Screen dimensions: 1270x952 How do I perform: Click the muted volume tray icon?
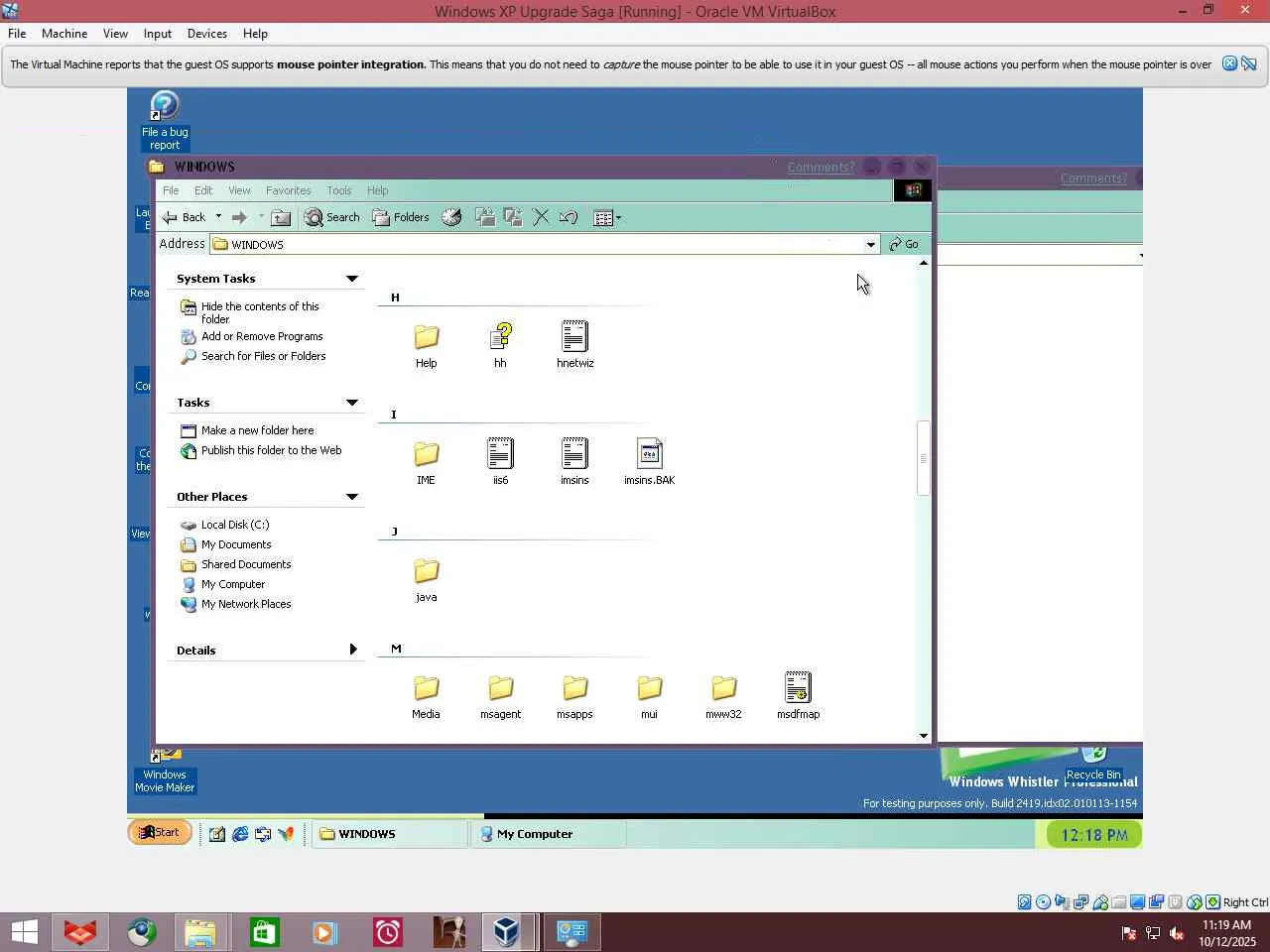click(x=1177, y=933)
